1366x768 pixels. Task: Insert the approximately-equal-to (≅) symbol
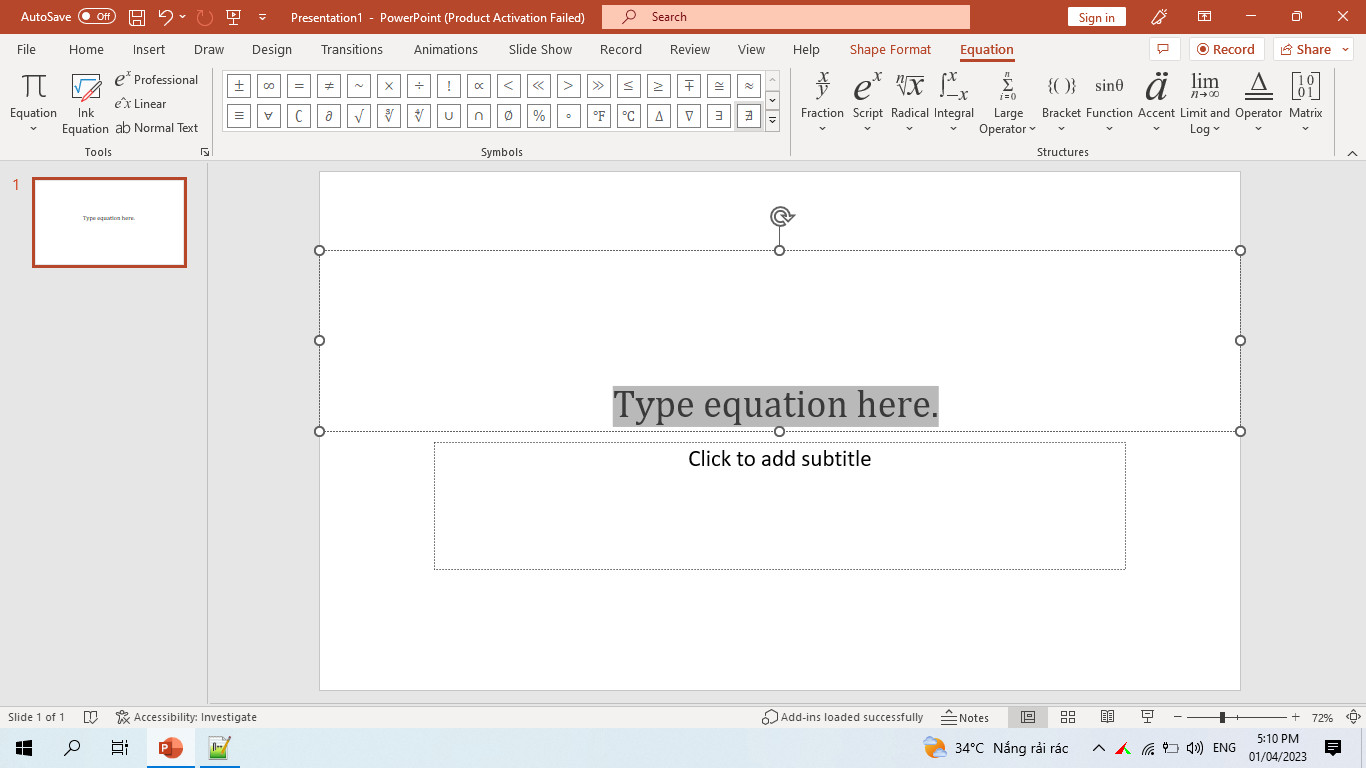(x=719, y=86)
